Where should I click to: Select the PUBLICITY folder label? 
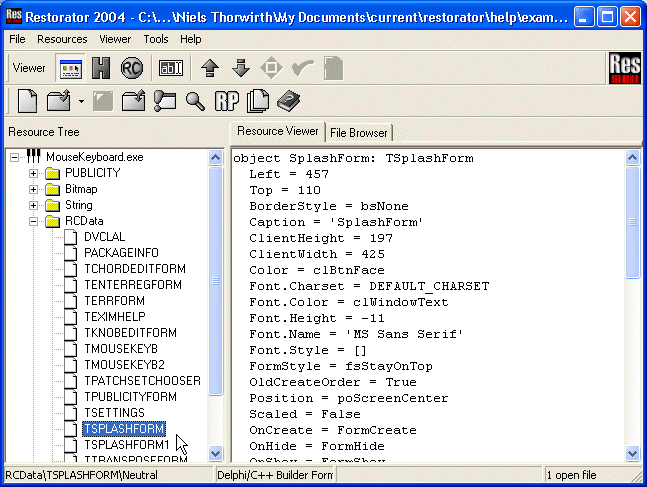93,173
